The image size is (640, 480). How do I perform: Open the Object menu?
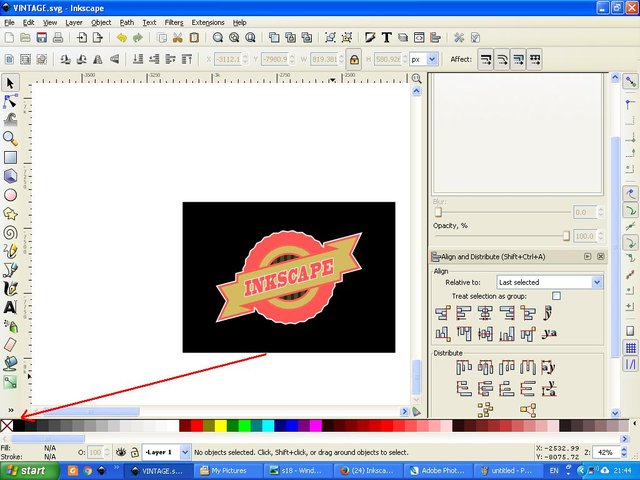(101, 22)
